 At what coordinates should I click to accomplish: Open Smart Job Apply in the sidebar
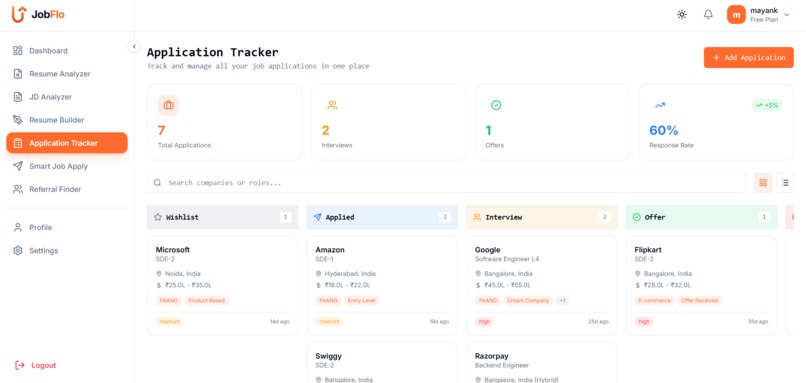pyautogui.click(x=67, y=166)
